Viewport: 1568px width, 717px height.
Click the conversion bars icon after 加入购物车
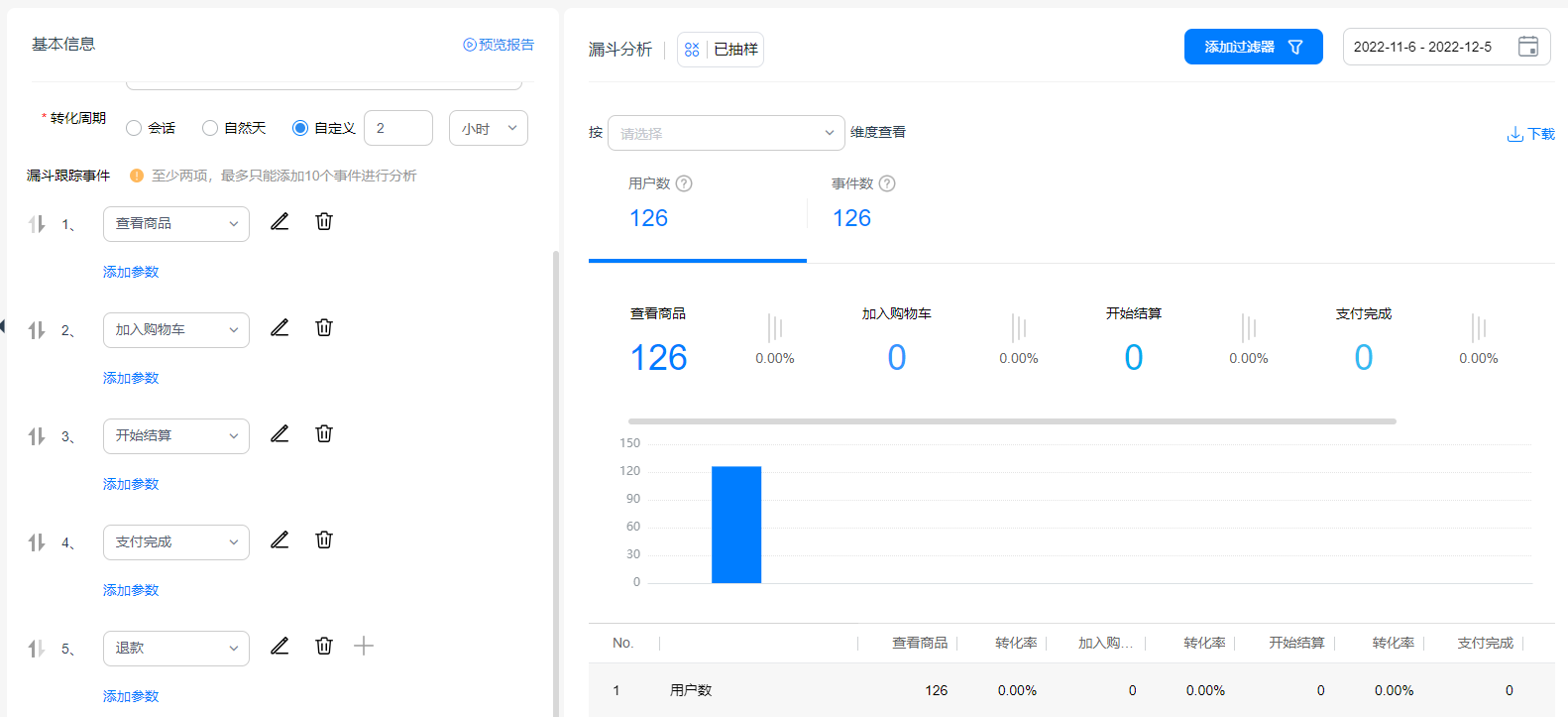[1019, 327]
